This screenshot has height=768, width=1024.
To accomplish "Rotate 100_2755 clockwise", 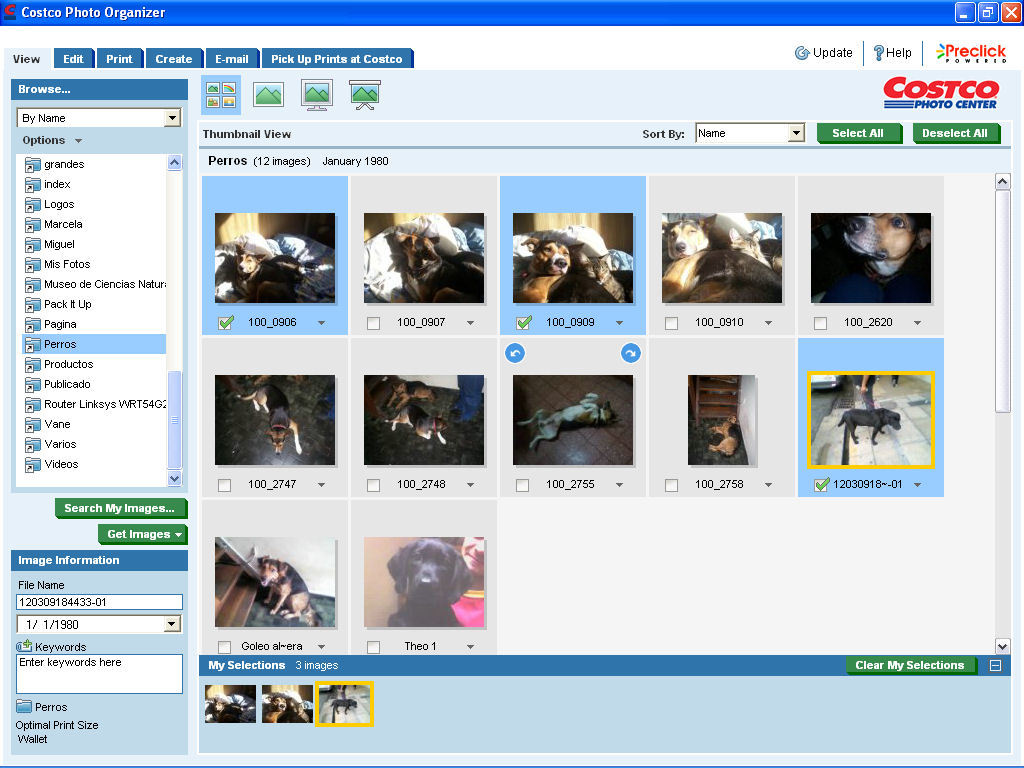I will 629,353.
